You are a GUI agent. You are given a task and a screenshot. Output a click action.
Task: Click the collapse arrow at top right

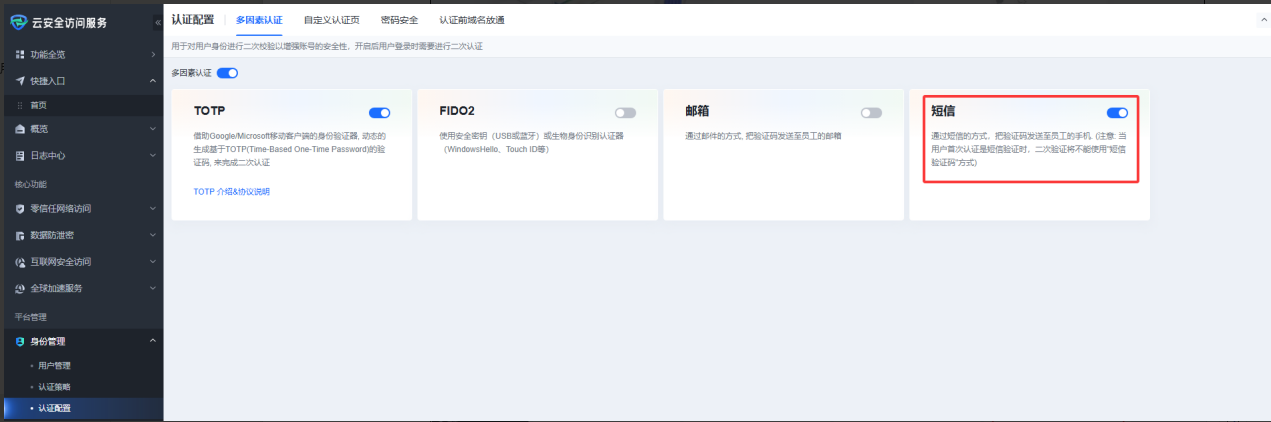pos(1260,20)
